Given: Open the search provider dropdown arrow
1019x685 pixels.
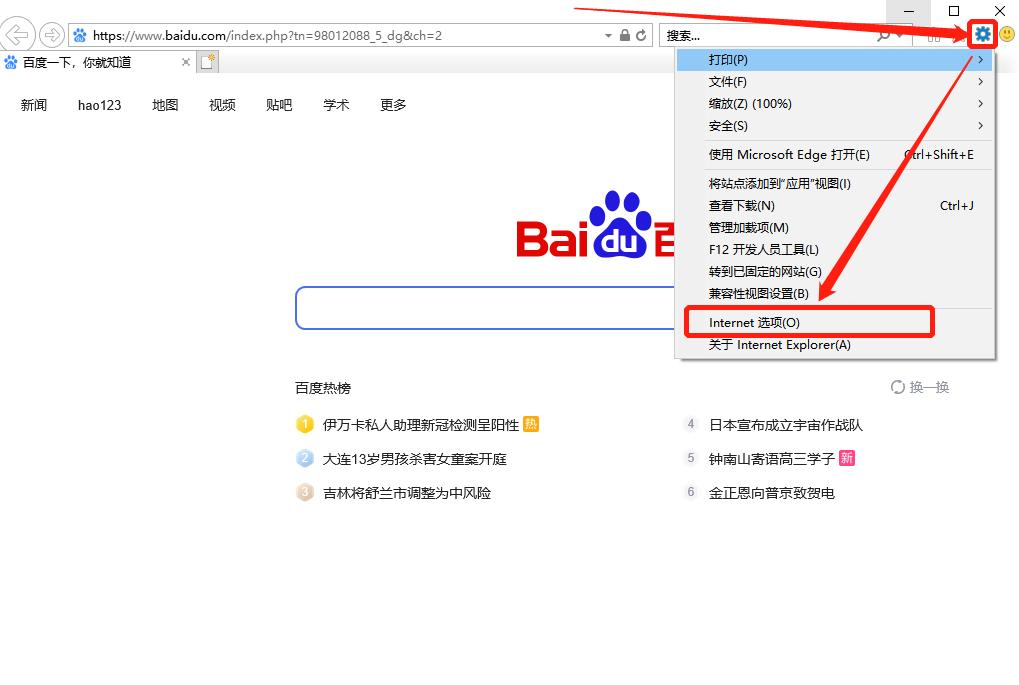Looking at the screenshot, I should 897,34.
